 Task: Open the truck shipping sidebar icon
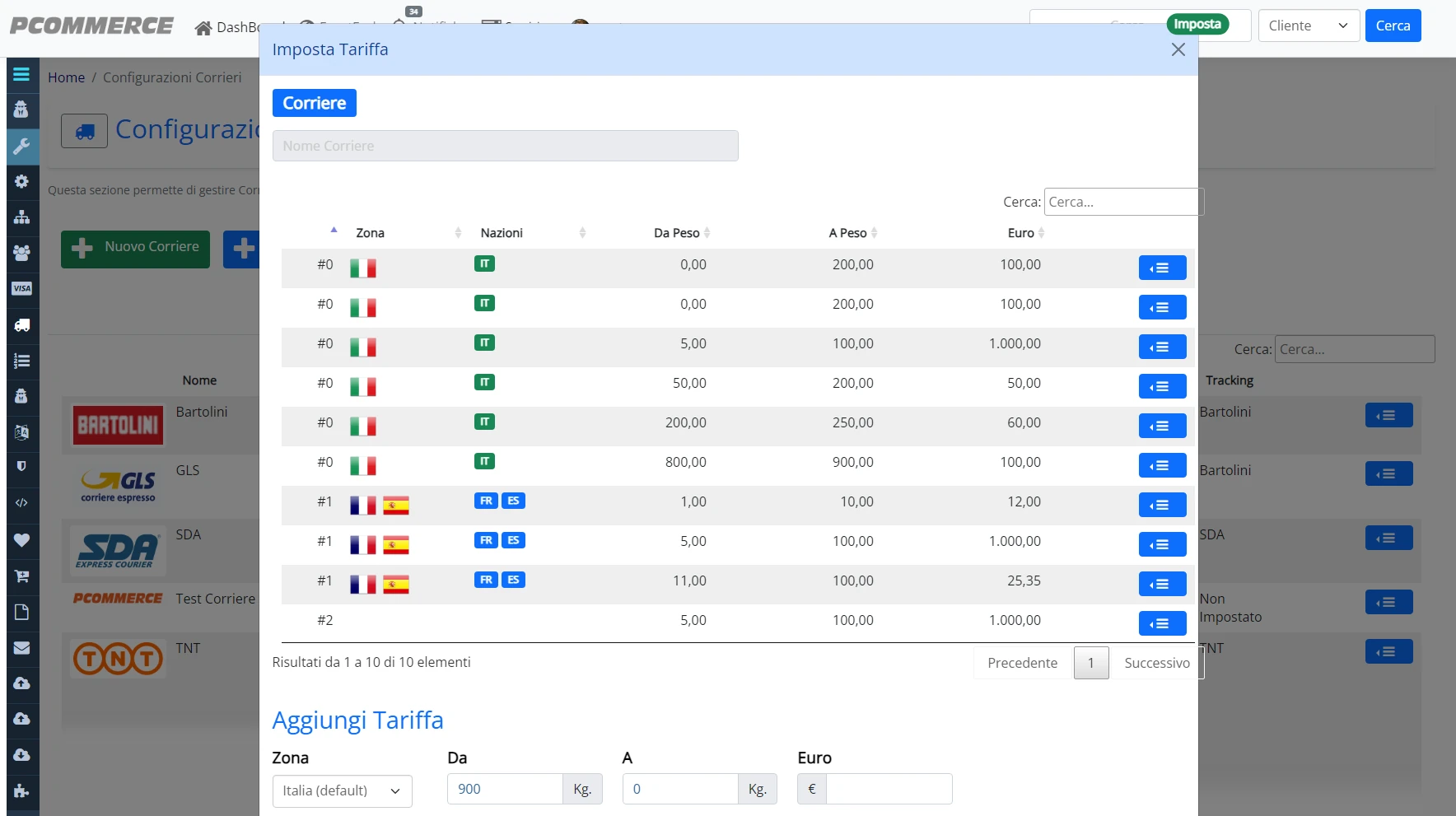(21, 324)
